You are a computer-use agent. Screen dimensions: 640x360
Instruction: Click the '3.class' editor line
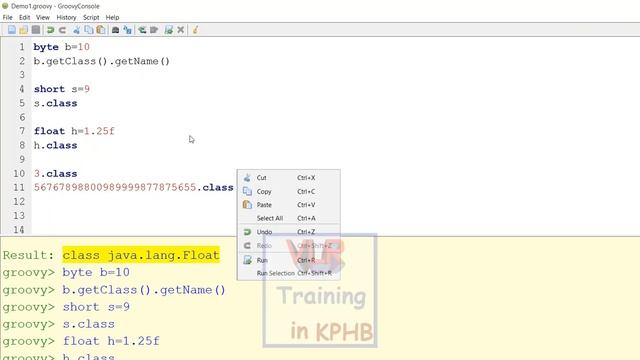tap(56, 173)
